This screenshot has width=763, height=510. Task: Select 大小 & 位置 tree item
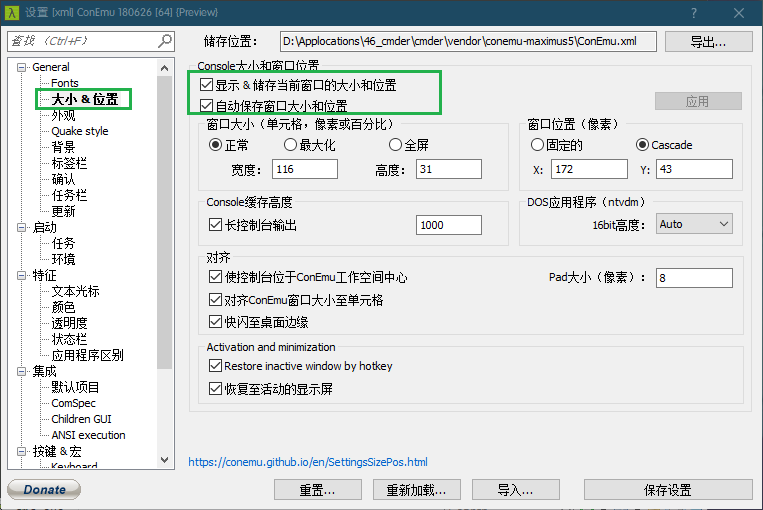click(85, 99)
